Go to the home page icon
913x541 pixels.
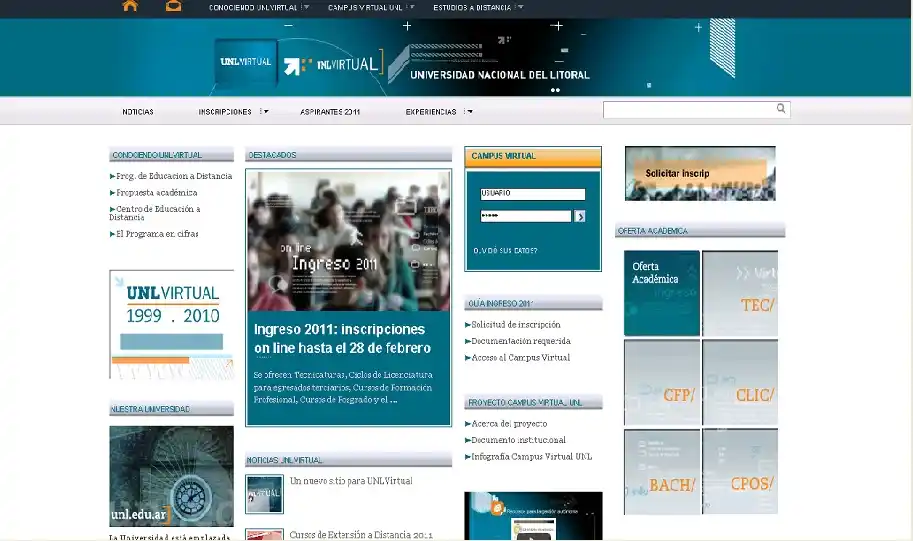click(130, 6)
